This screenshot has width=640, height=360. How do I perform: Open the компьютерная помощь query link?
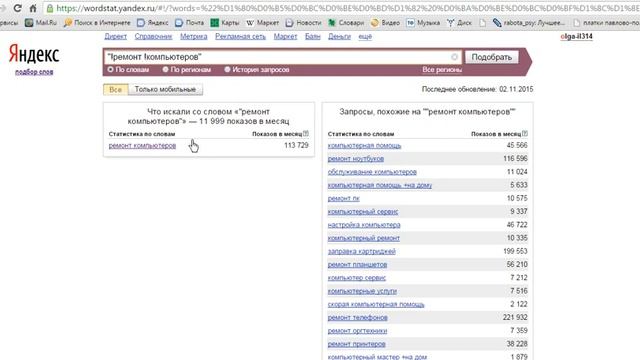pyautogui.click(x=364, y=145)
